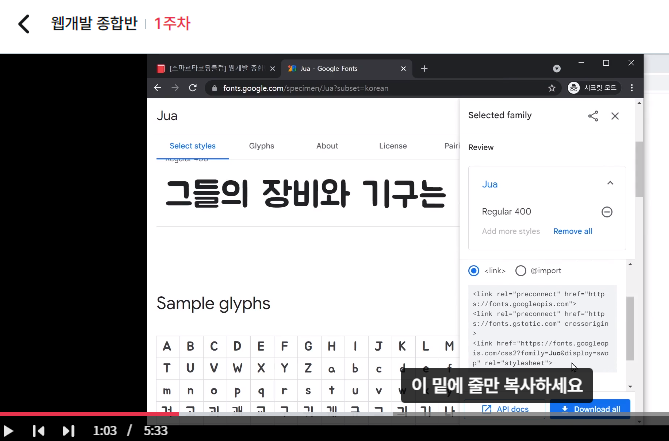Collapse the Jua family section

pos(610,183)
